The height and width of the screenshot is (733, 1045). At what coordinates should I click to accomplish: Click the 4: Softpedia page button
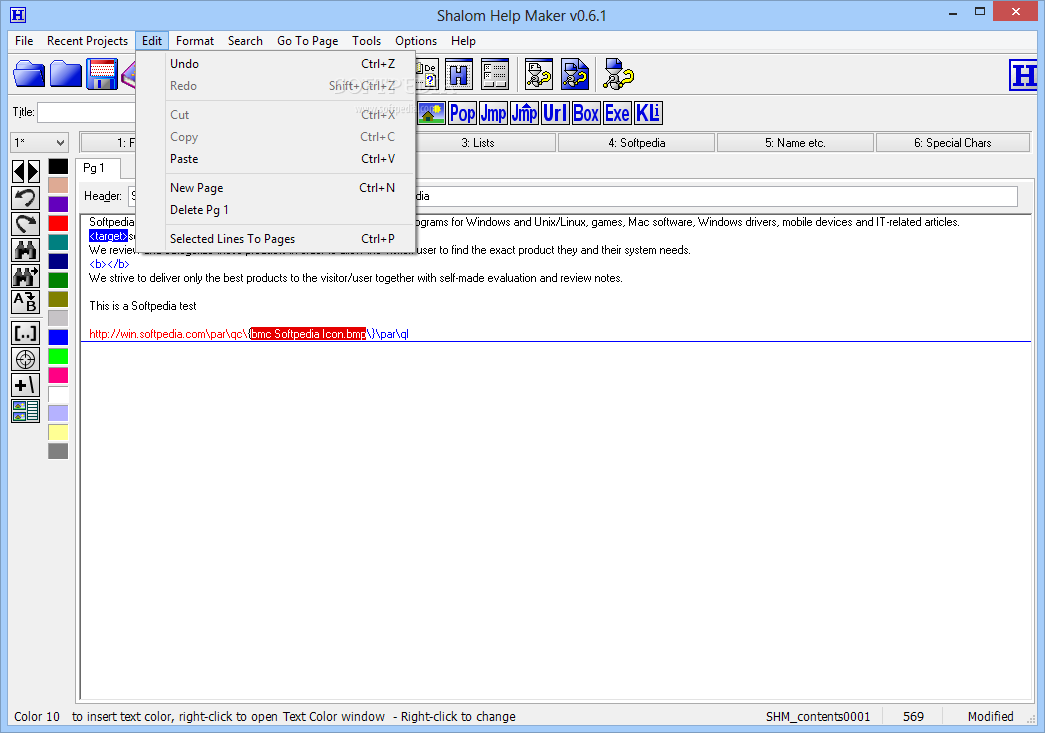(x=636, y=143)
